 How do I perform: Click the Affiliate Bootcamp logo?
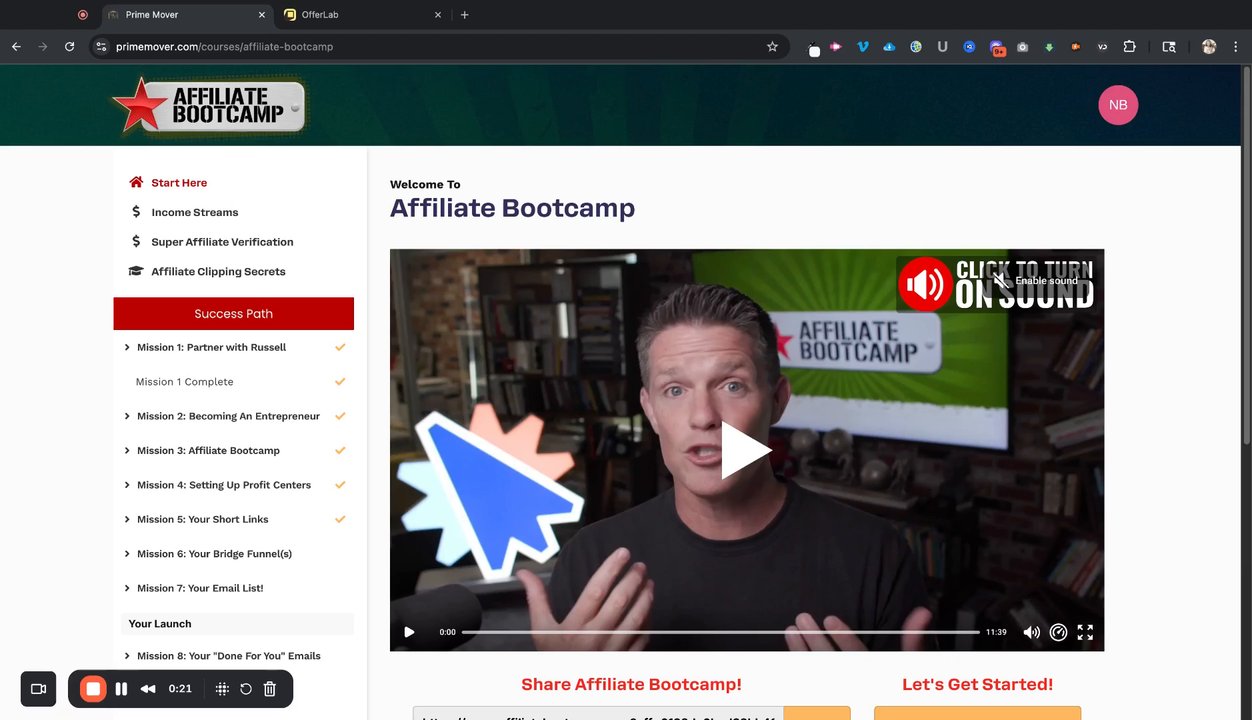209,105
